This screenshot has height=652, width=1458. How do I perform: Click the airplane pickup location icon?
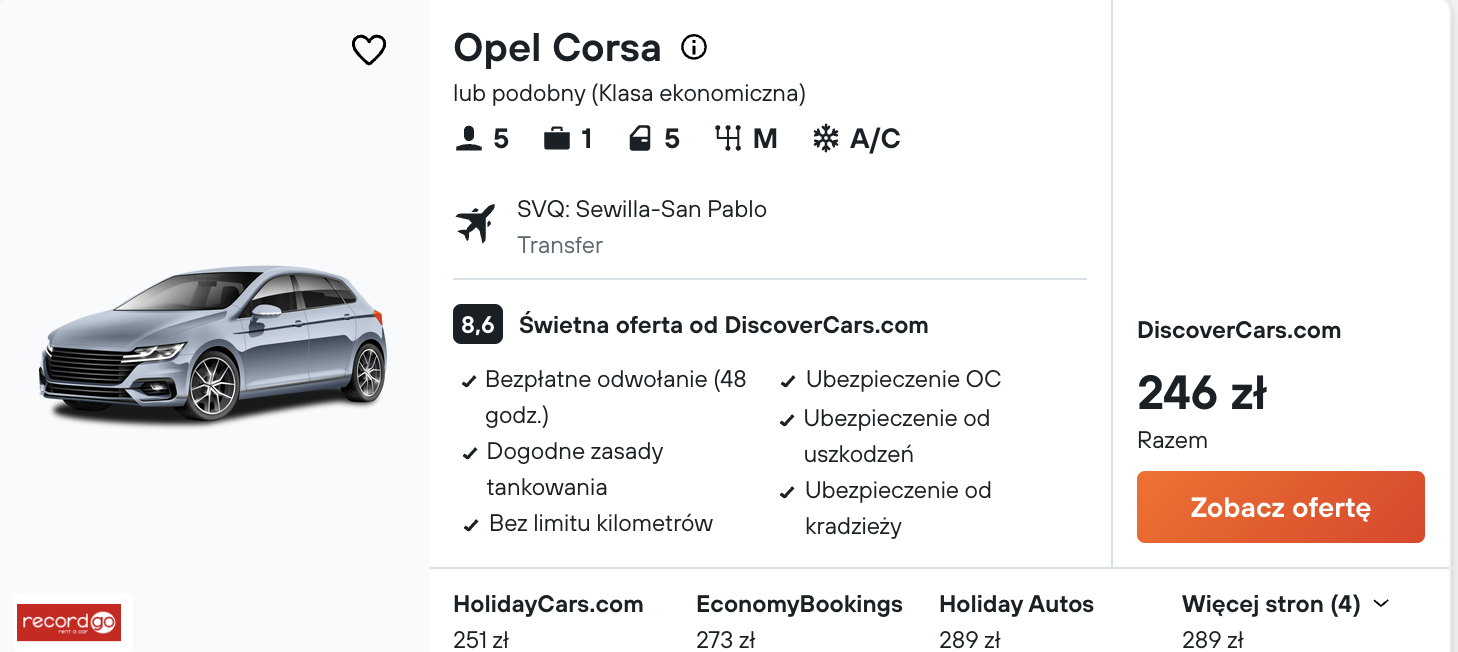tap(476, 223)
